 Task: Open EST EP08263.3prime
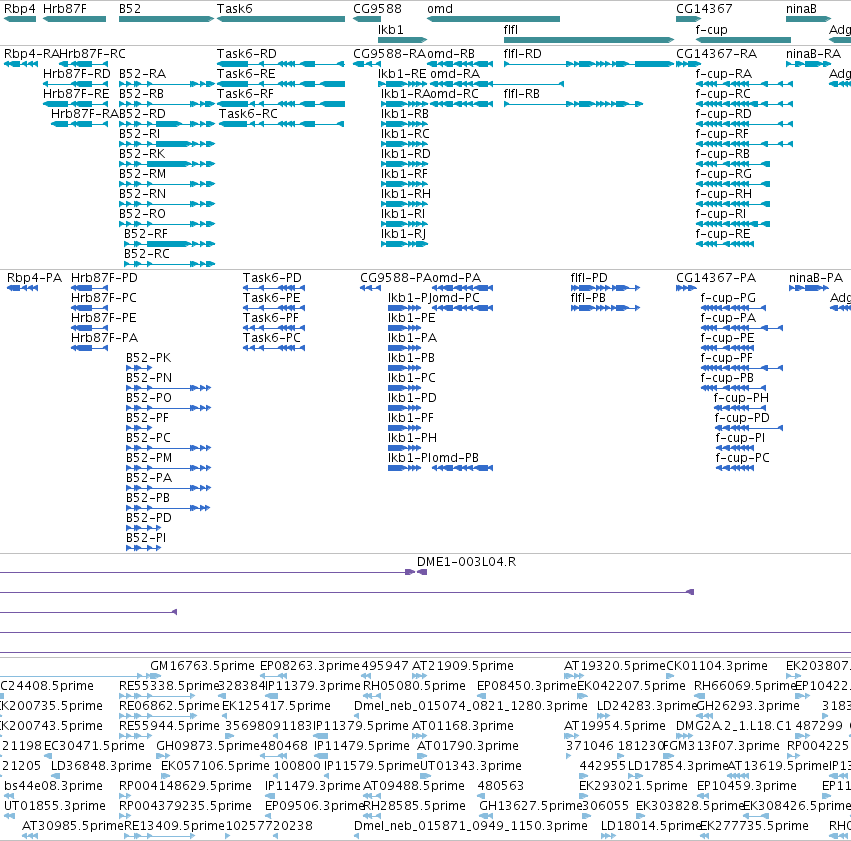[x=276, y=676]
